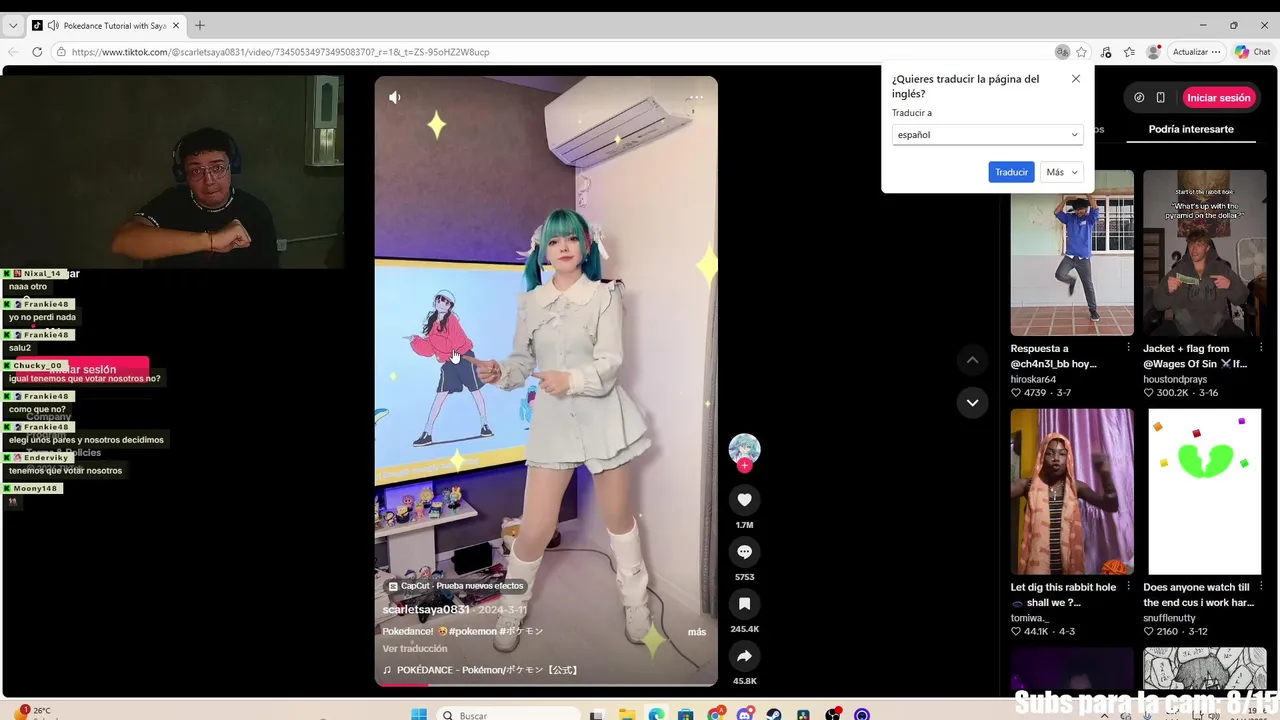The image size is (1280, 720).
Task: Click the translate page icon in address bar
Action: [1062, 52]
